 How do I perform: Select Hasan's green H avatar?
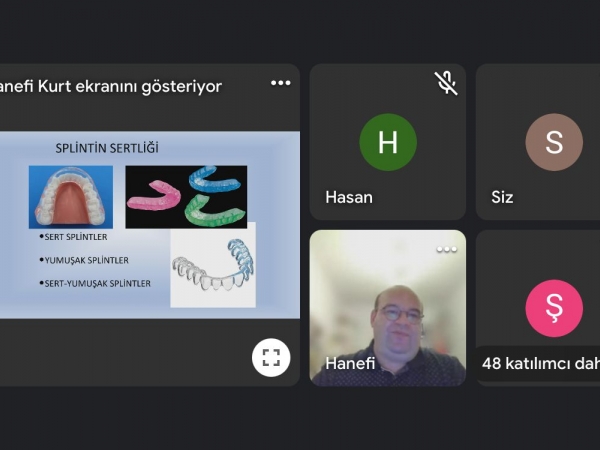(x=388, y=142)
